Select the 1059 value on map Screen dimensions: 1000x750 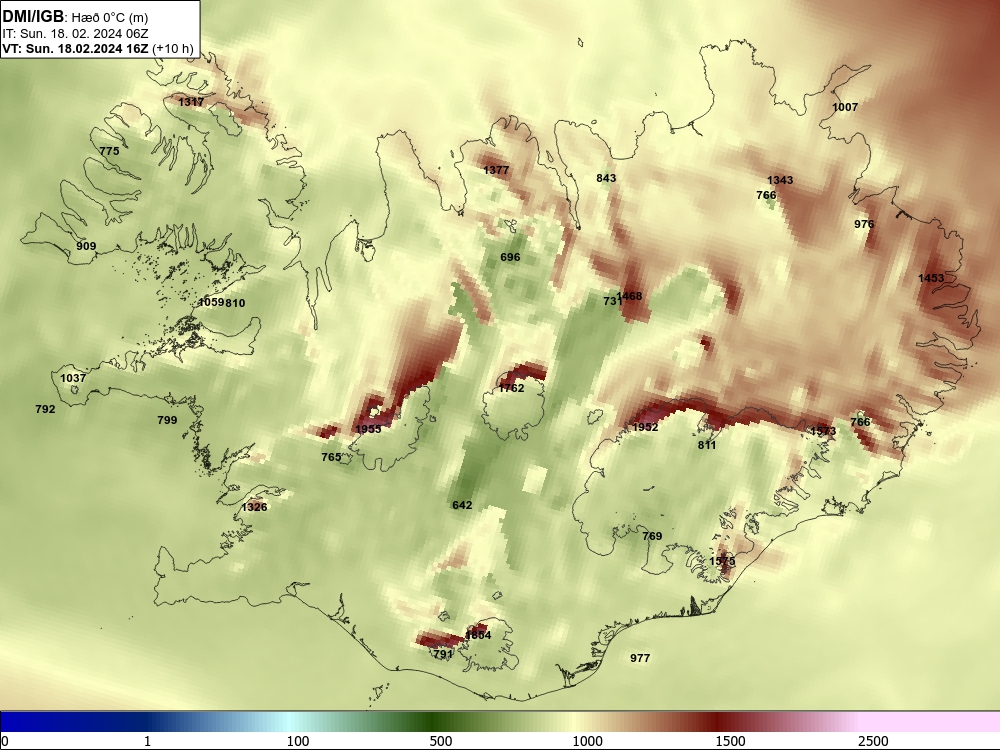(x=211, y=302)
